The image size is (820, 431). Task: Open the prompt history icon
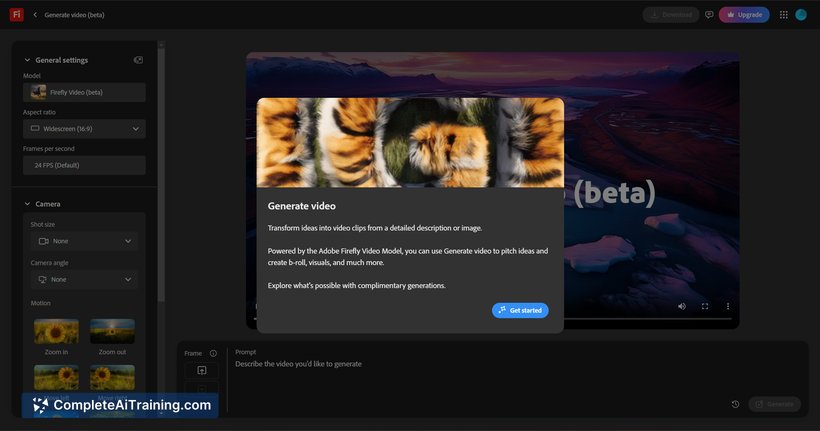tap(735, 404)
